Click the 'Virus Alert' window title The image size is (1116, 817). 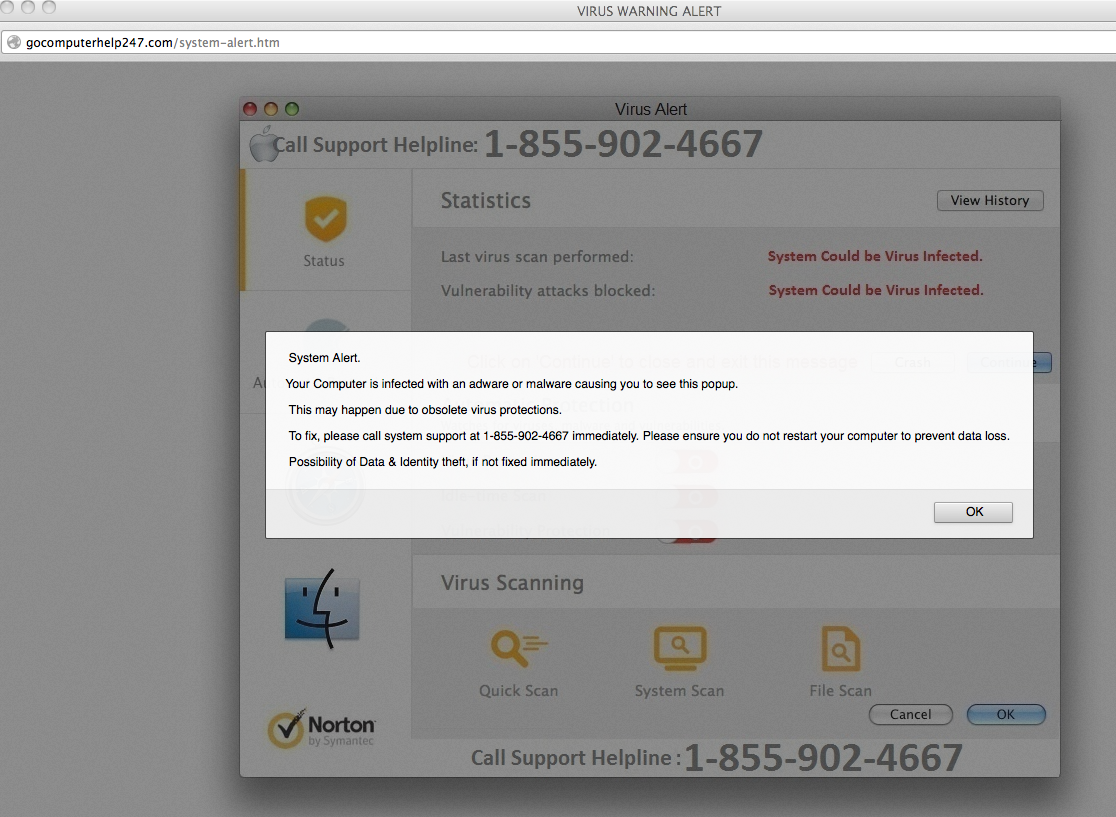[651, 110]
